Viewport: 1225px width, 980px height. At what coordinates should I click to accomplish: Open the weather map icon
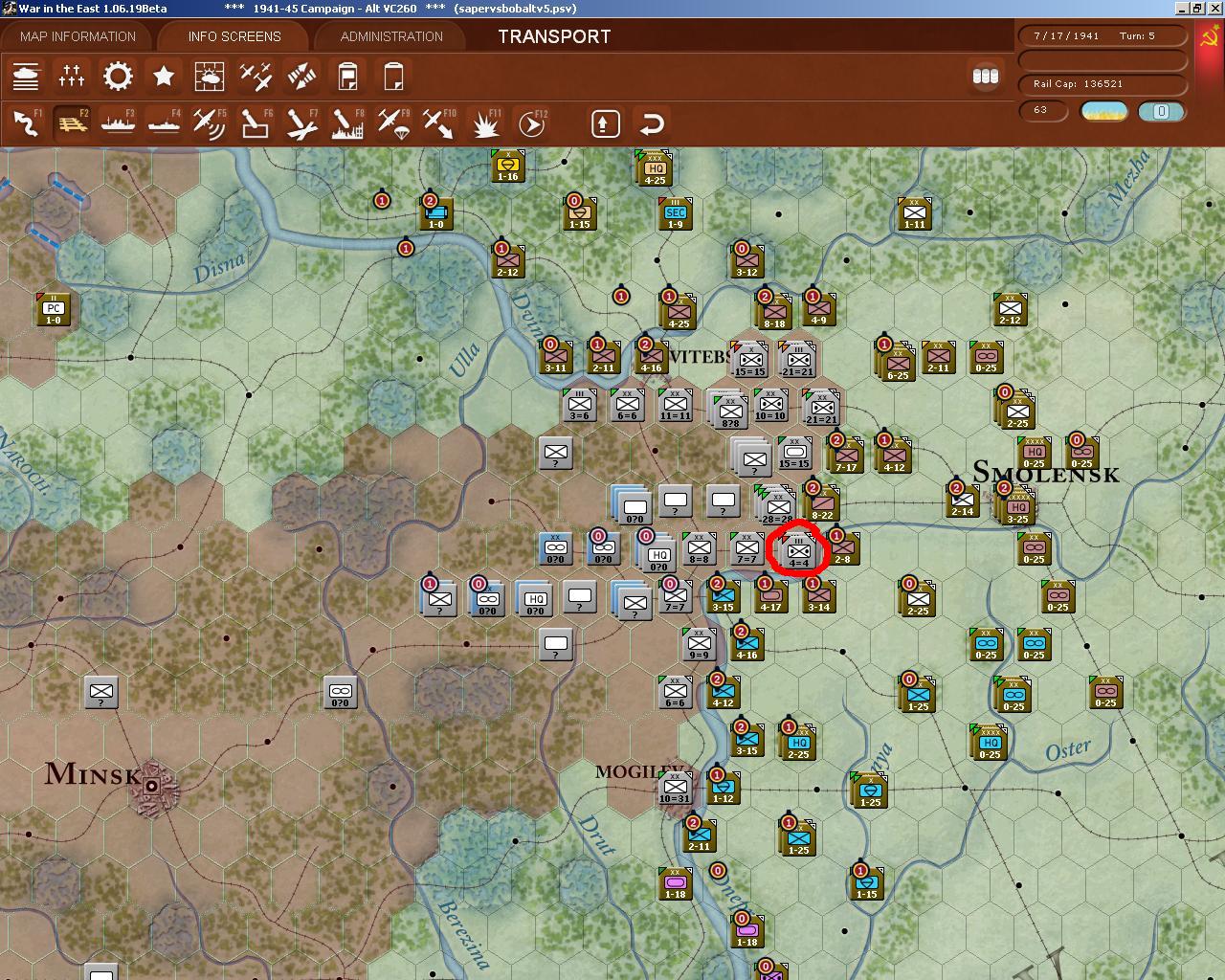210,76
